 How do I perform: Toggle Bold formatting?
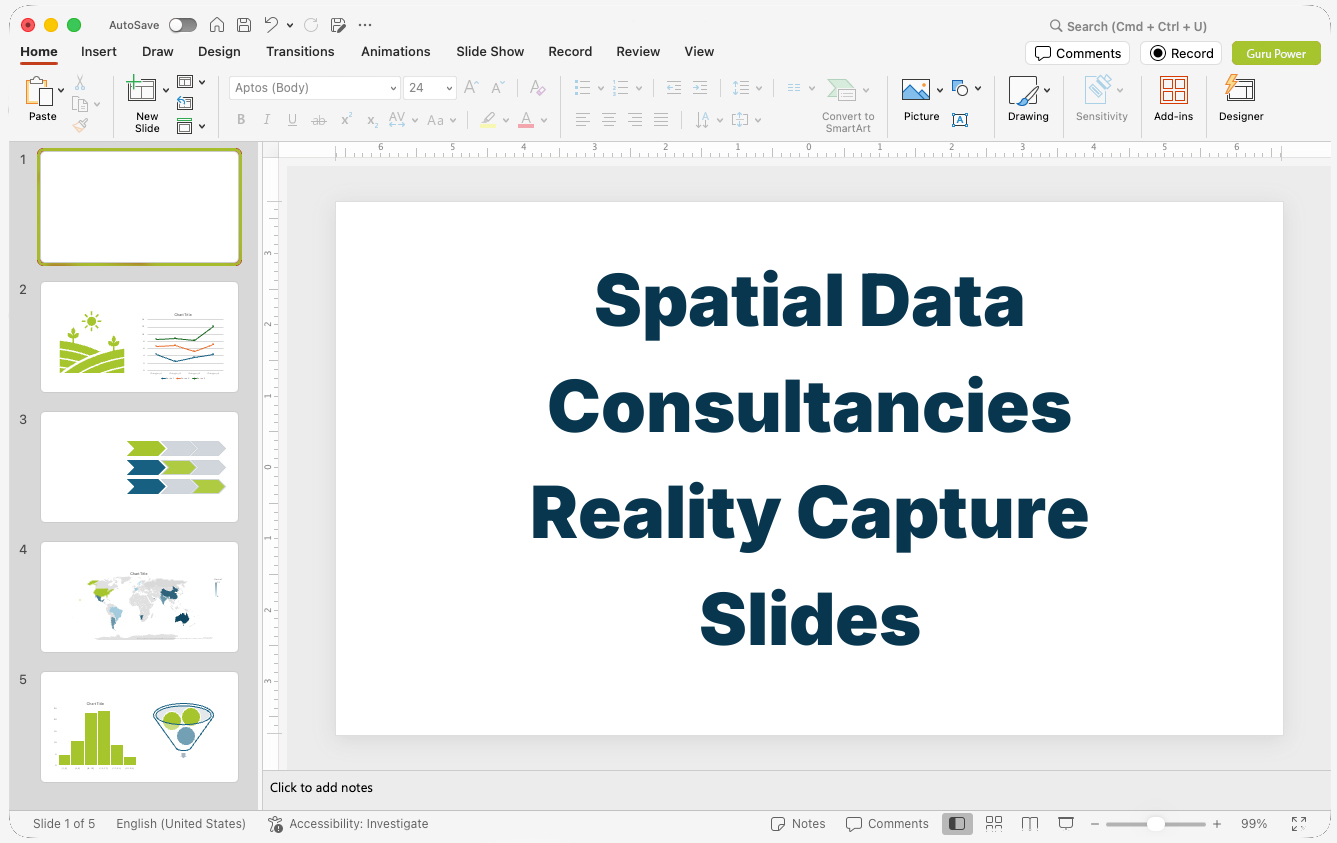(241, 120)
